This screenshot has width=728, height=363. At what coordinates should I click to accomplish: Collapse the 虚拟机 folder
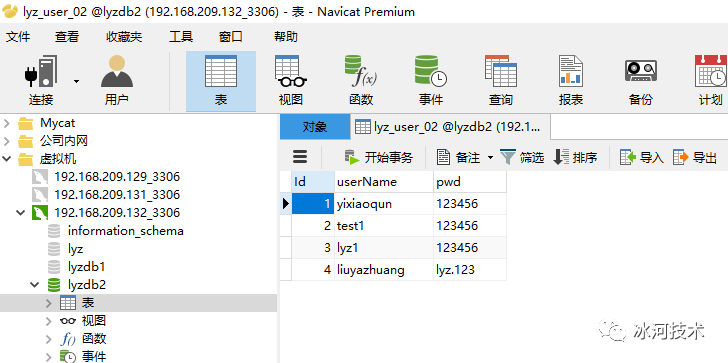pos(6,159)
